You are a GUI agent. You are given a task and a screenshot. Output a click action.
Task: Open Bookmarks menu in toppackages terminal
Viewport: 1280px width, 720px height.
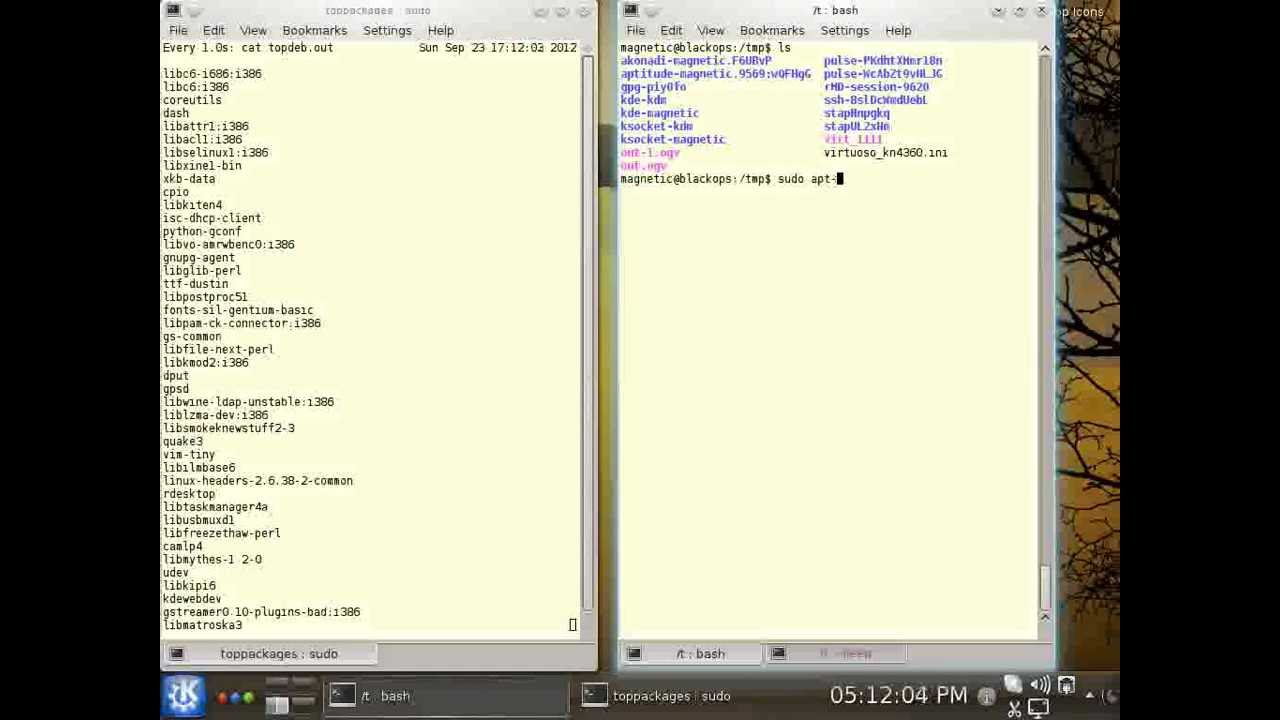[x=314, y=30]
